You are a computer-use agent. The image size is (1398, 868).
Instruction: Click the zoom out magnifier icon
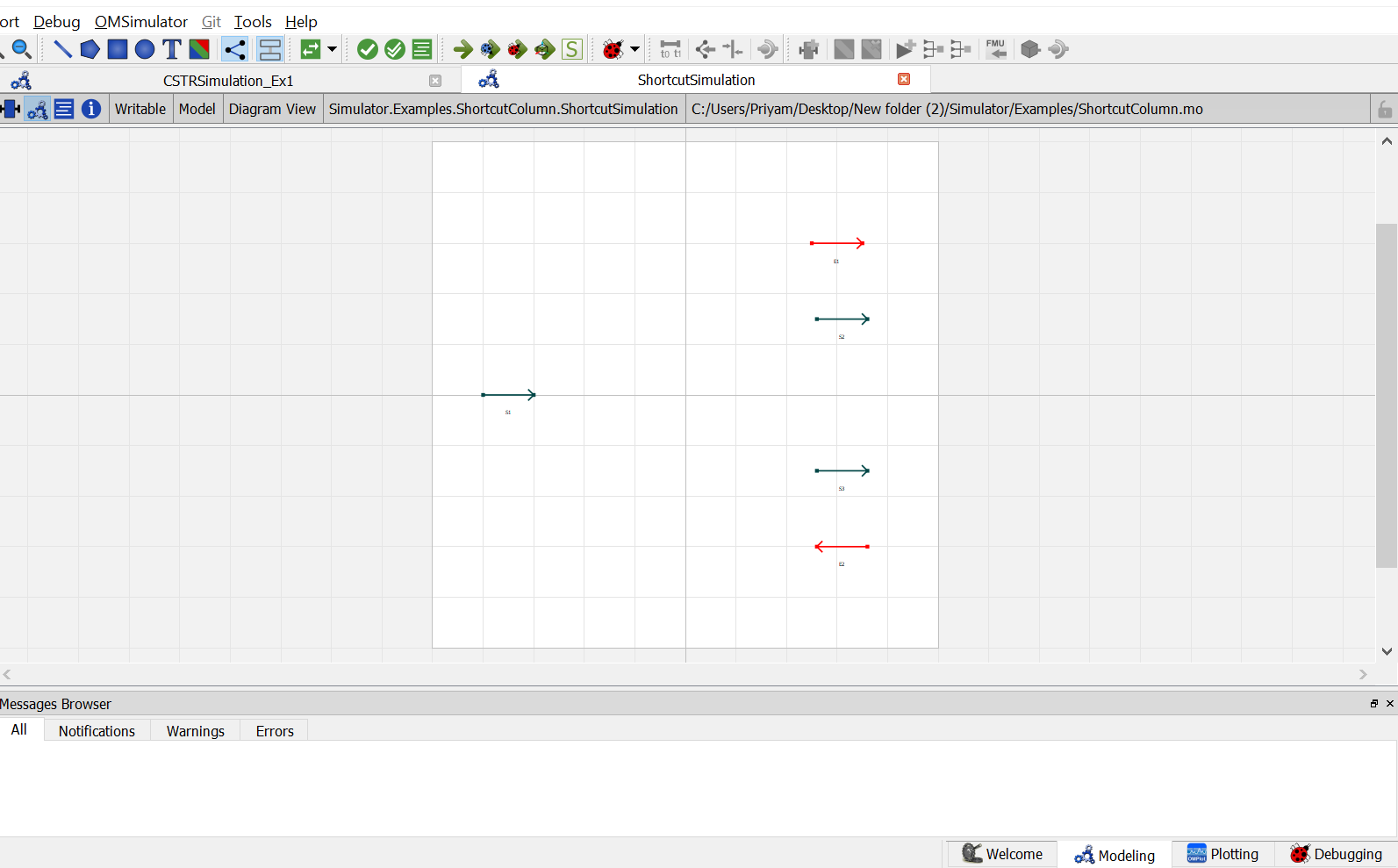coord(22,49)
